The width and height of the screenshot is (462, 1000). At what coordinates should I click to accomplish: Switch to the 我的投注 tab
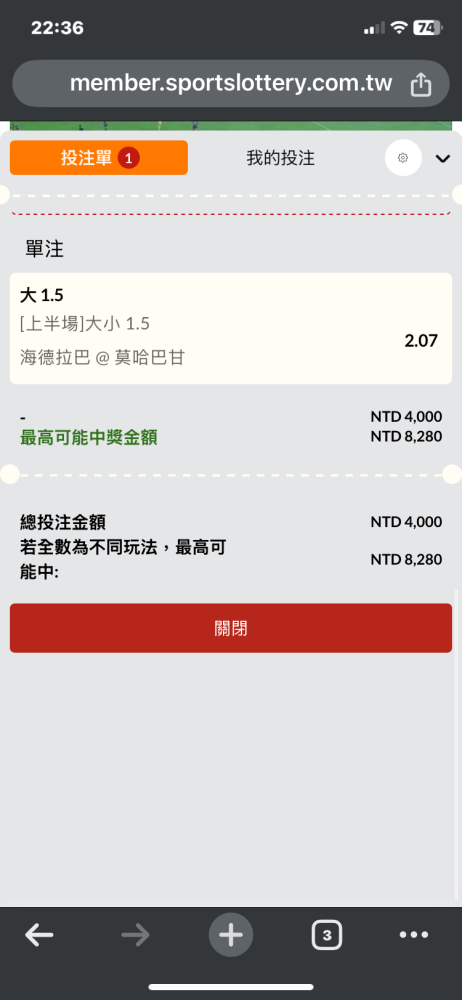pos(281,158)
